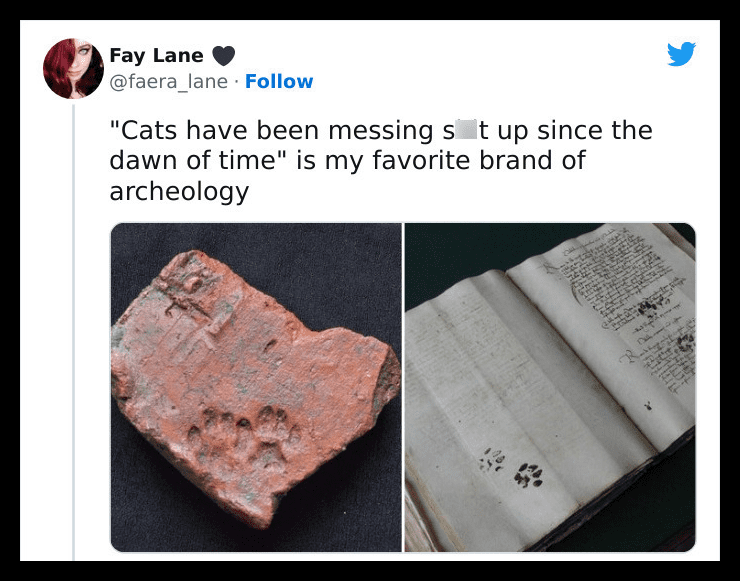The image size is (740, 581).
Task: Click the ink paw prints on the left page
Action: pos(511,468)
